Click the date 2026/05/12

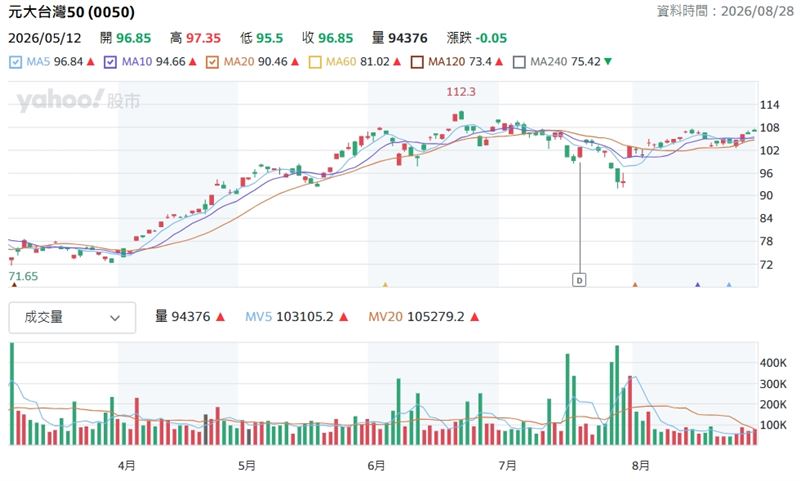44,38
